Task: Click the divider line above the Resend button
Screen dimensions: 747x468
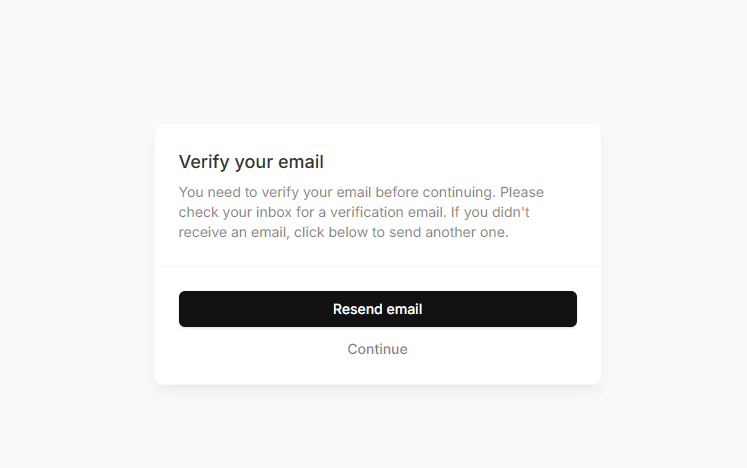Action: pyautogui.click(x=378, y=267)
